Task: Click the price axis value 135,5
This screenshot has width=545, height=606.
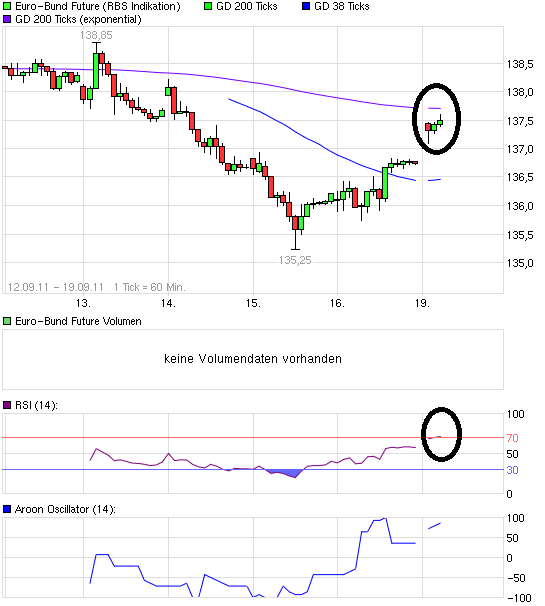Action: [x=520, y=235]
